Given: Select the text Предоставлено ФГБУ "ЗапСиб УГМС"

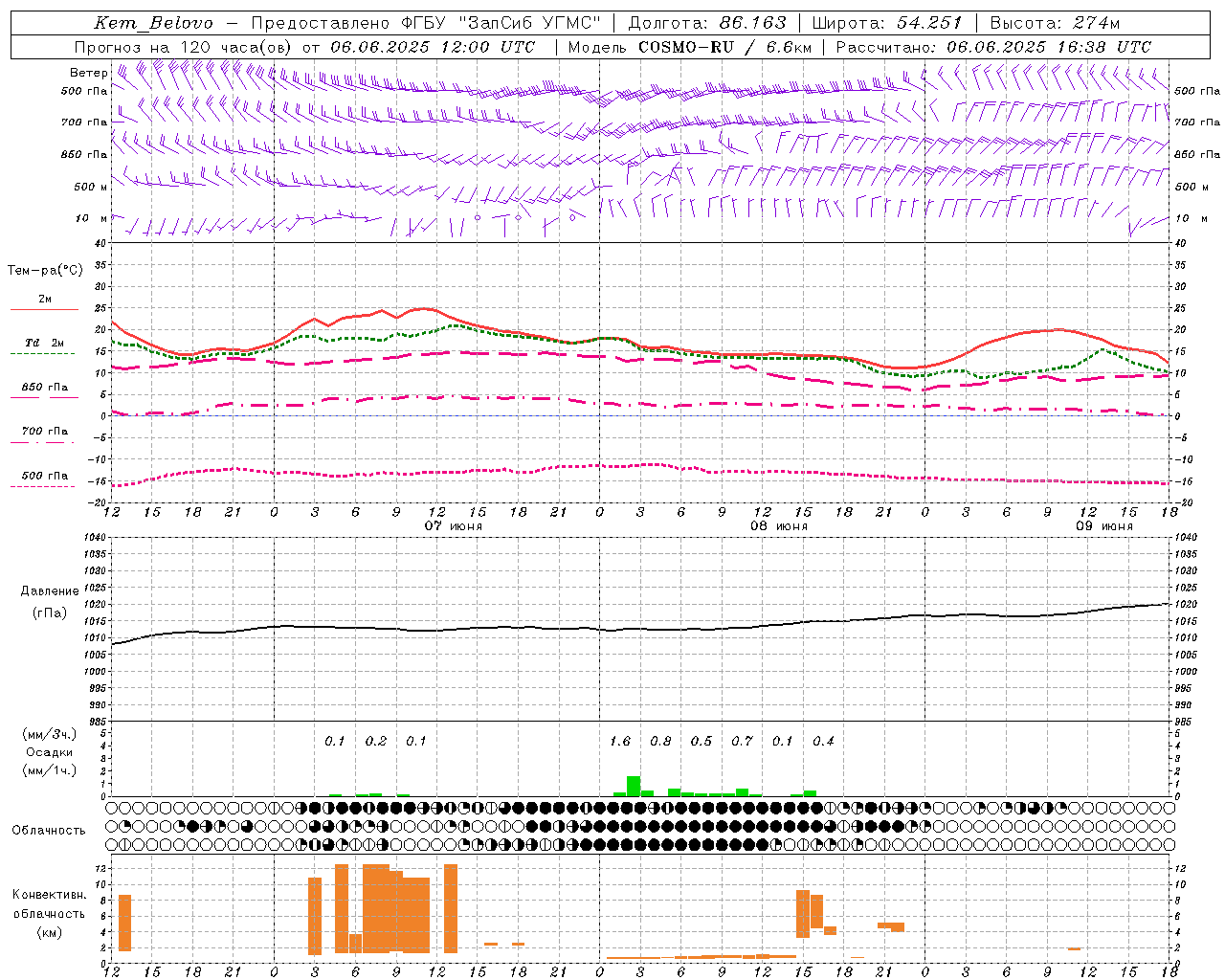Looking at the screenshot, I should [426, 23].
